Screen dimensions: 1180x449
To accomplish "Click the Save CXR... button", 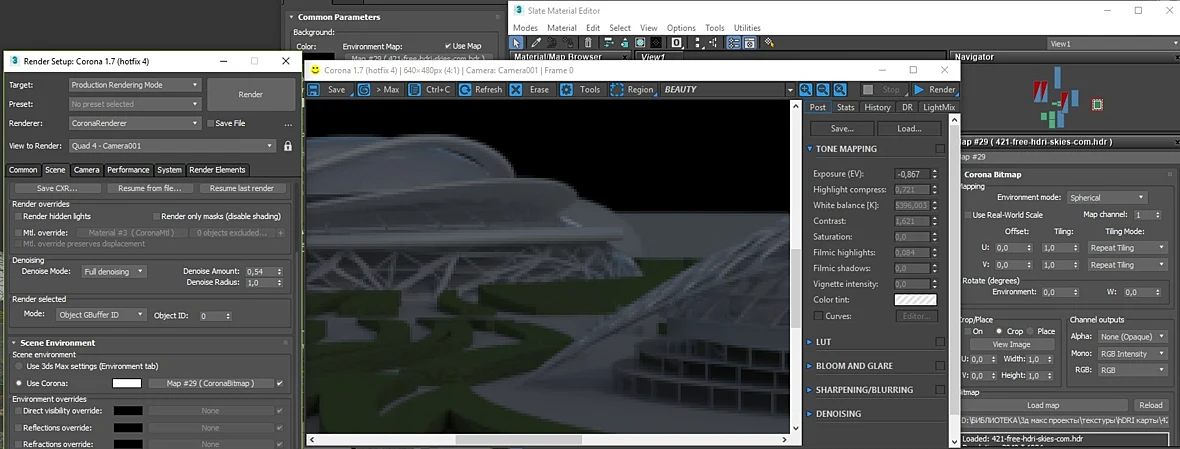I will pyautogui.click(x=57, y=188).
